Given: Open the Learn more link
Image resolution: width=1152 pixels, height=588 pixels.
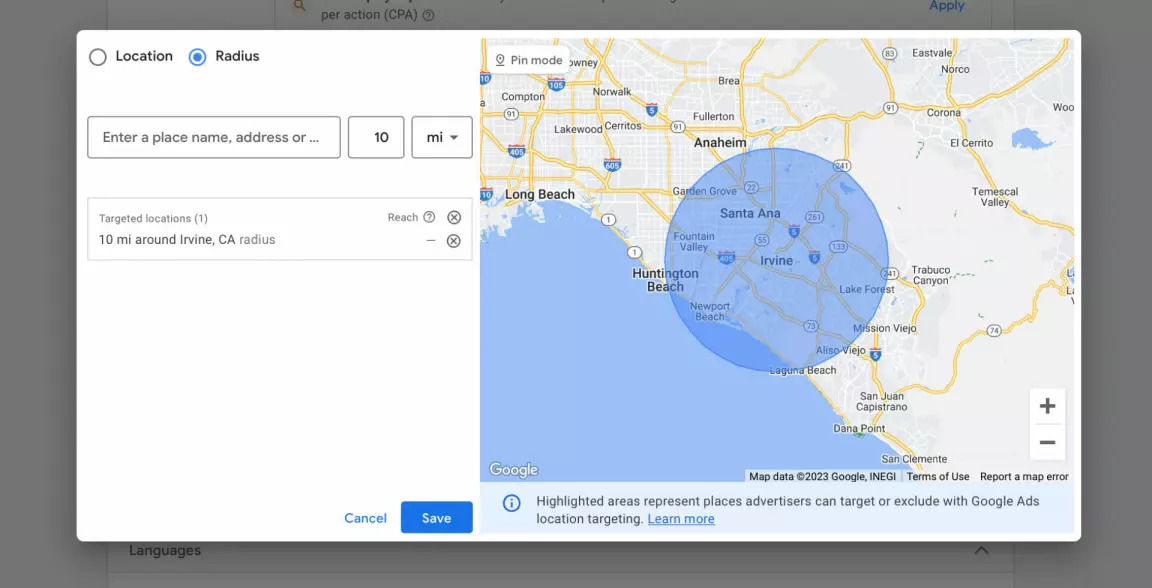Looking at the screenshot, I should point(681,518).
